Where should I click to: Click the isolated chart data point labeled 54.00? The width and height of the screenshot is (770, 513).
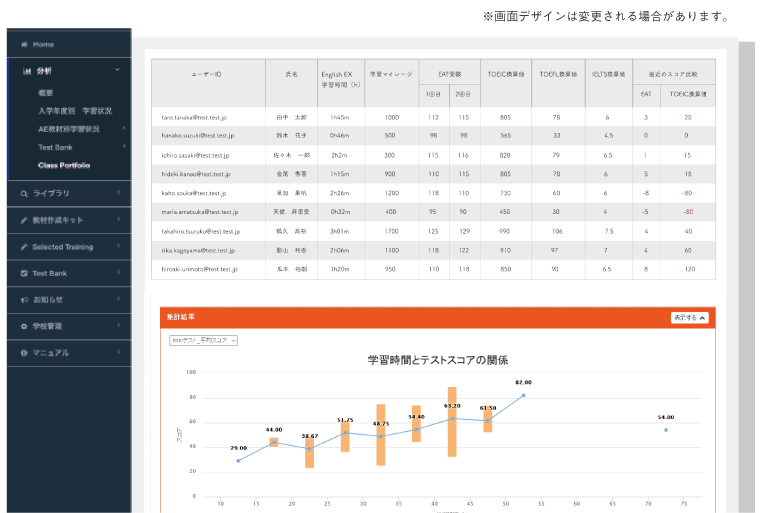pos(666,430)
